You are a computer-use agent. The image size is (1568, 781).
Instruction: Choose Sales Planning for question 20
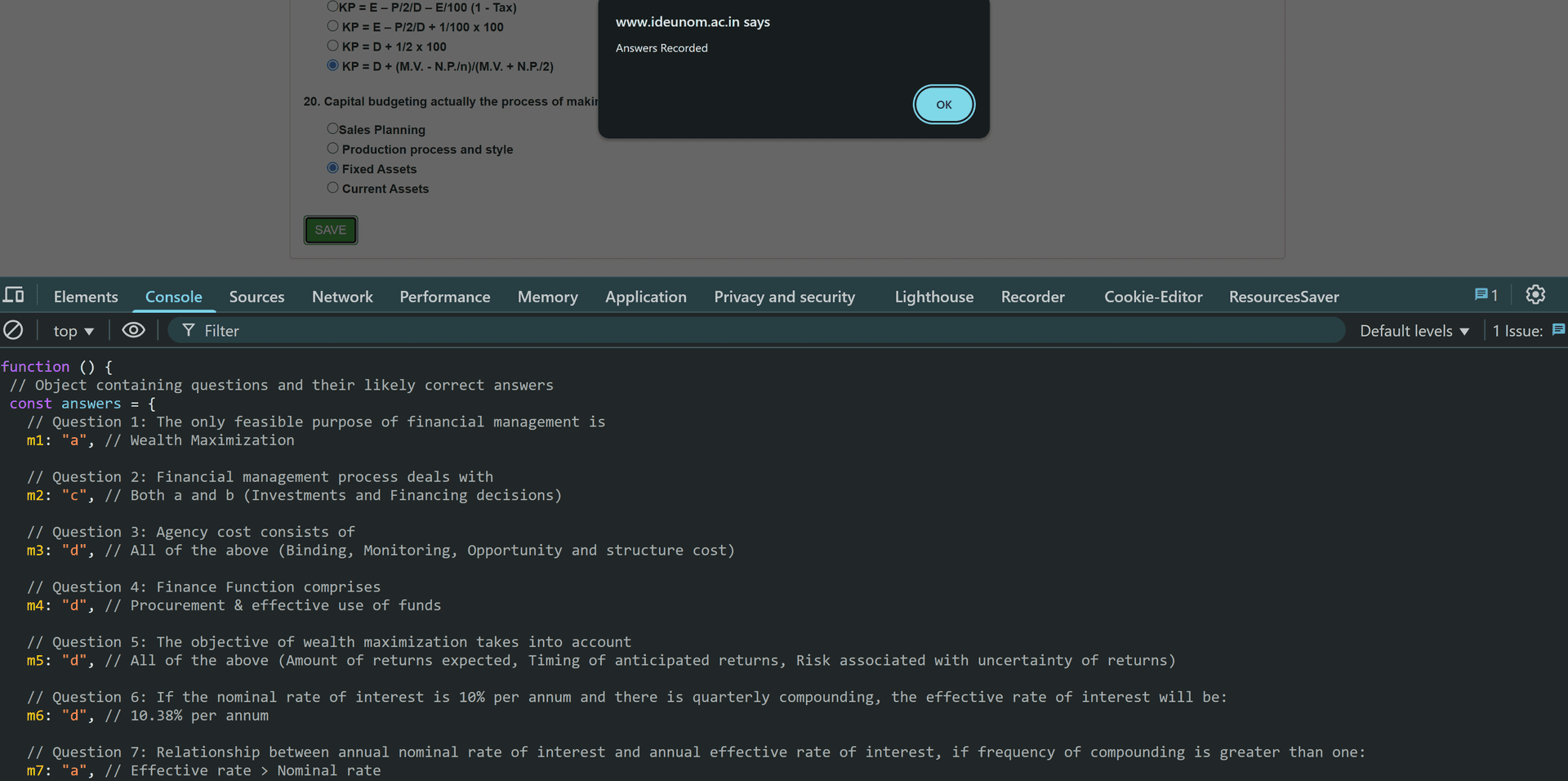click(332, 128)
